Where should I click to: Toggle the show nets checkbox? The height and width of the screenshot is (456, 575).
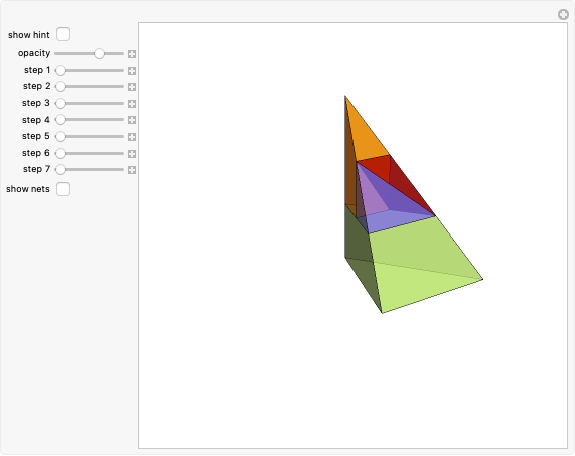(63, 189)
